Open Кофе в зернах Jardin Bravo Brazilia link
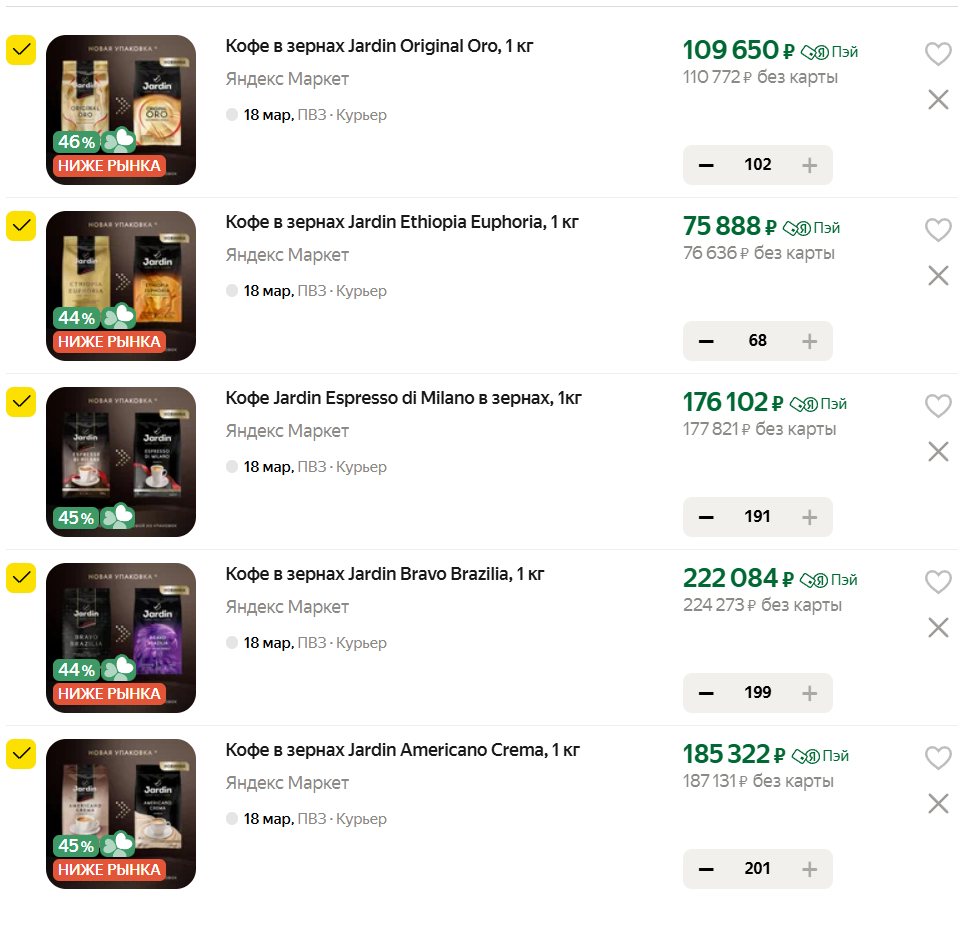978x929 pixels. pos(384,574)
